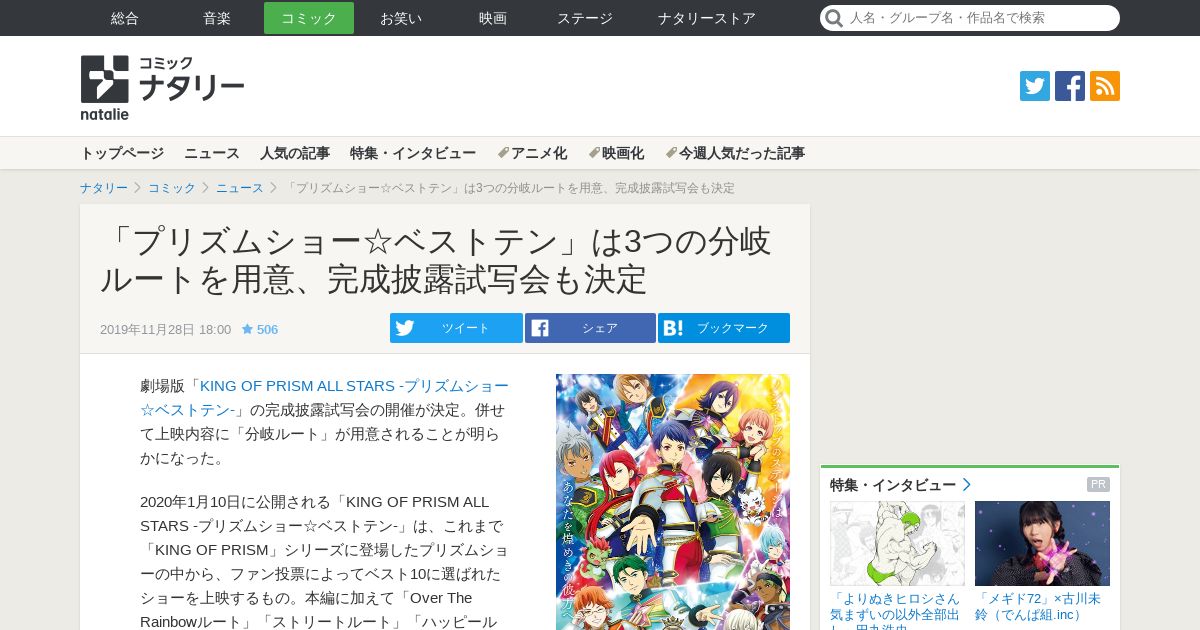Click the search magnifier icon
This screenshot has height=630, width=1200.
(834, 18)
